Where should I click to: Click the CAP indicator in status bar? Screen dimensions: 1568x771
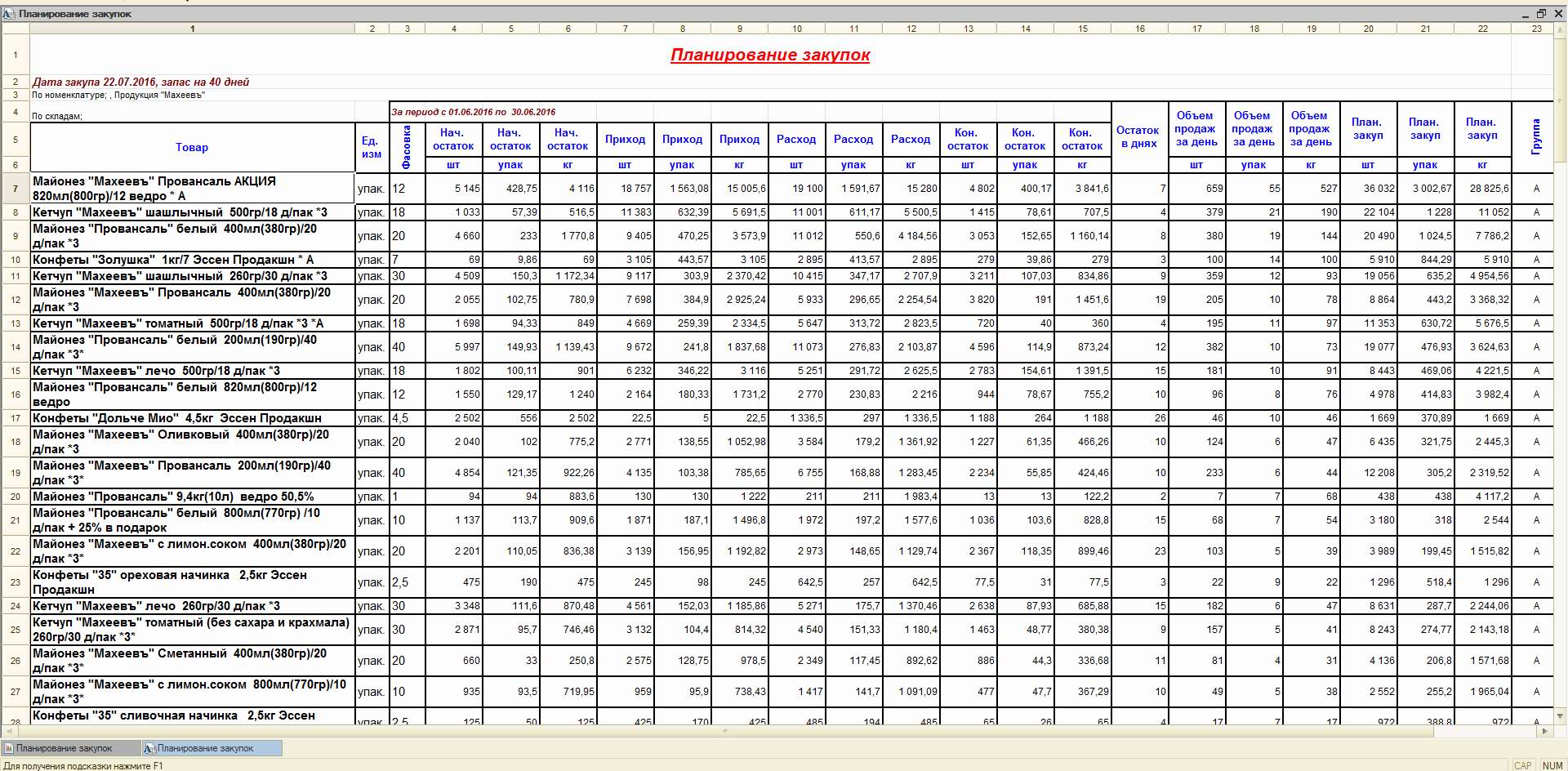[1523, 765]
